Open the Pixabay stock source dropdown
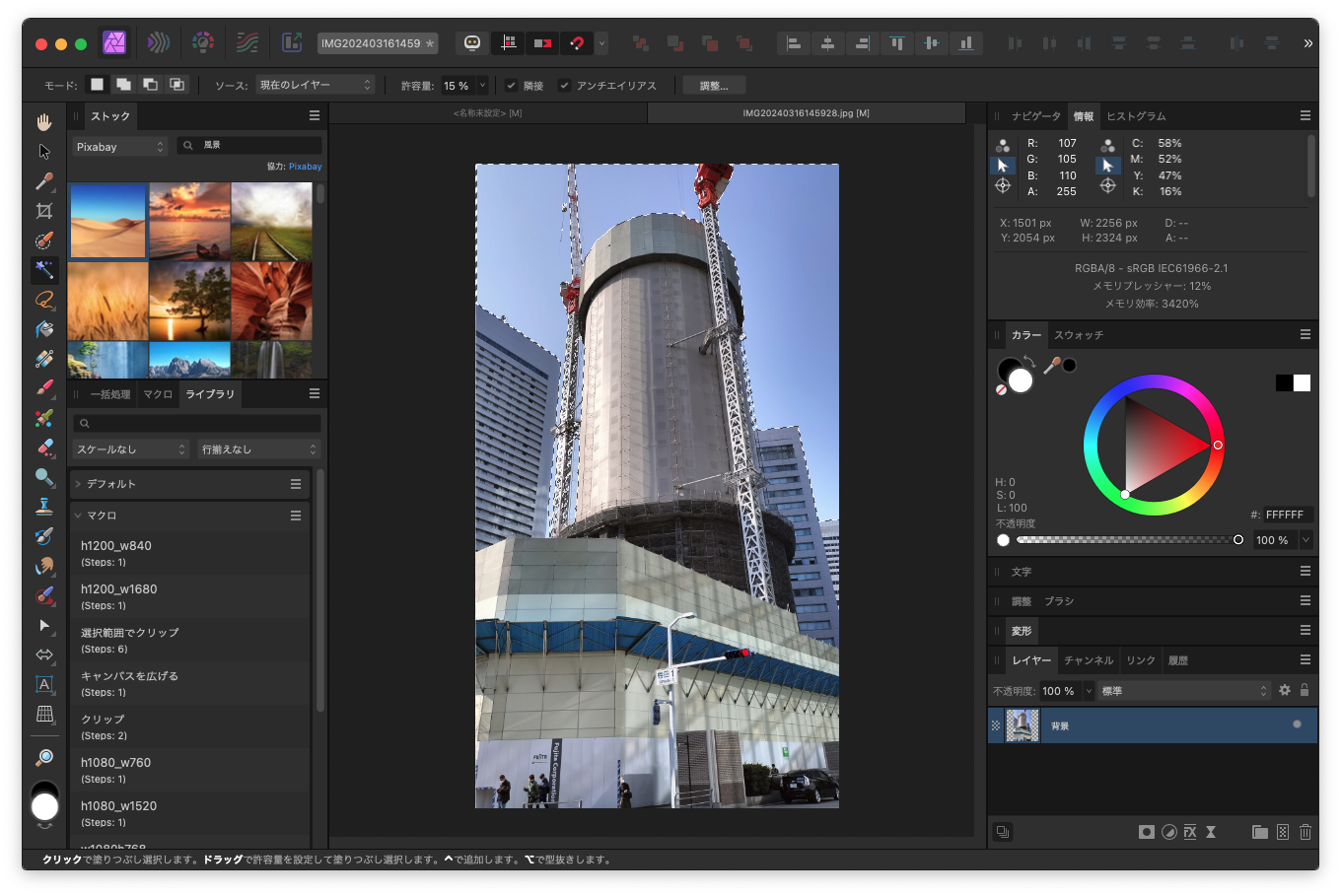This screenshot has width=1341, height=896. [x=120, y=147]
